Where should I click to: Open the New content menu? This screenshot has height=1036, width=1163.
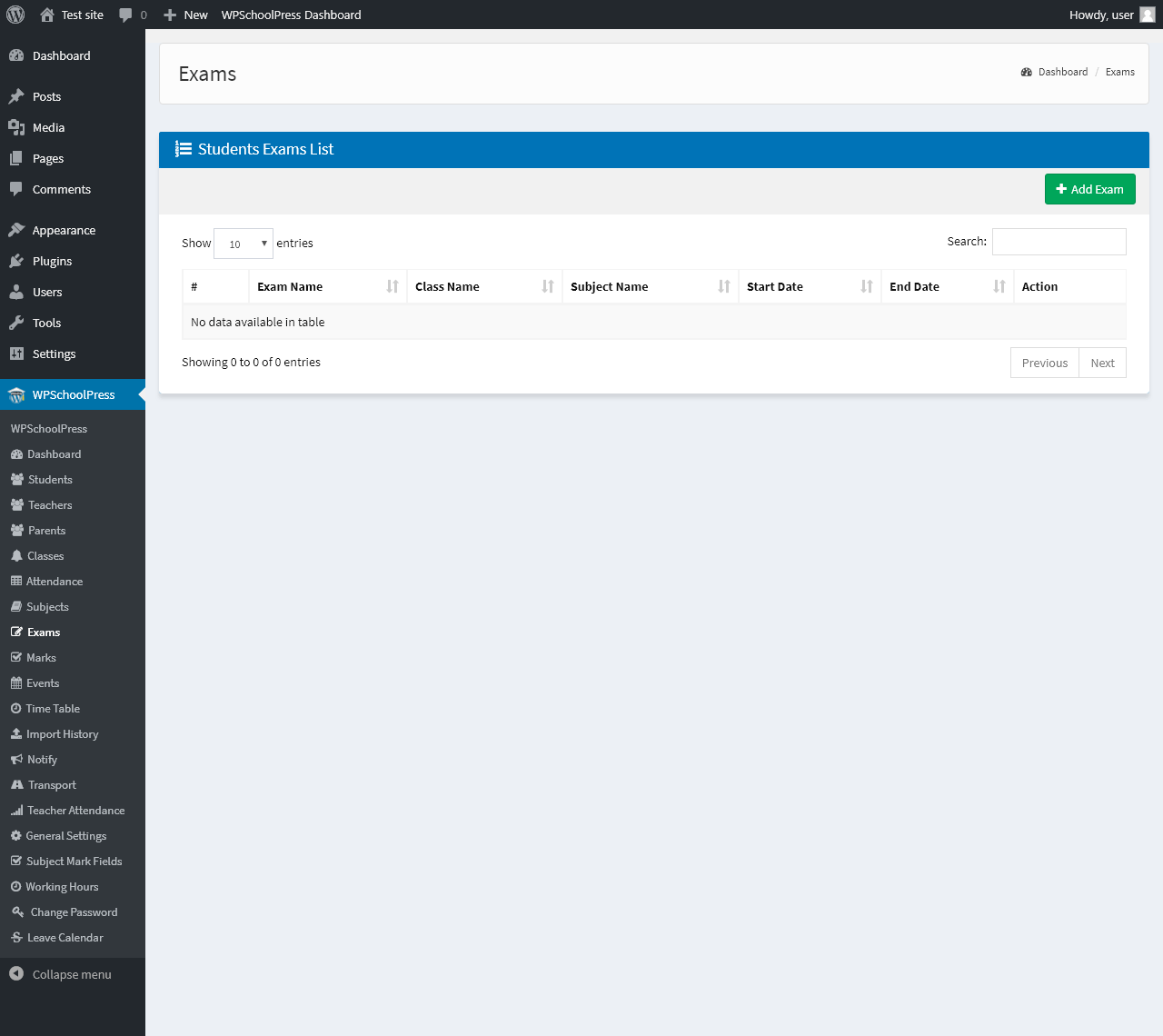pyautogui.click(x=185, y=15)
